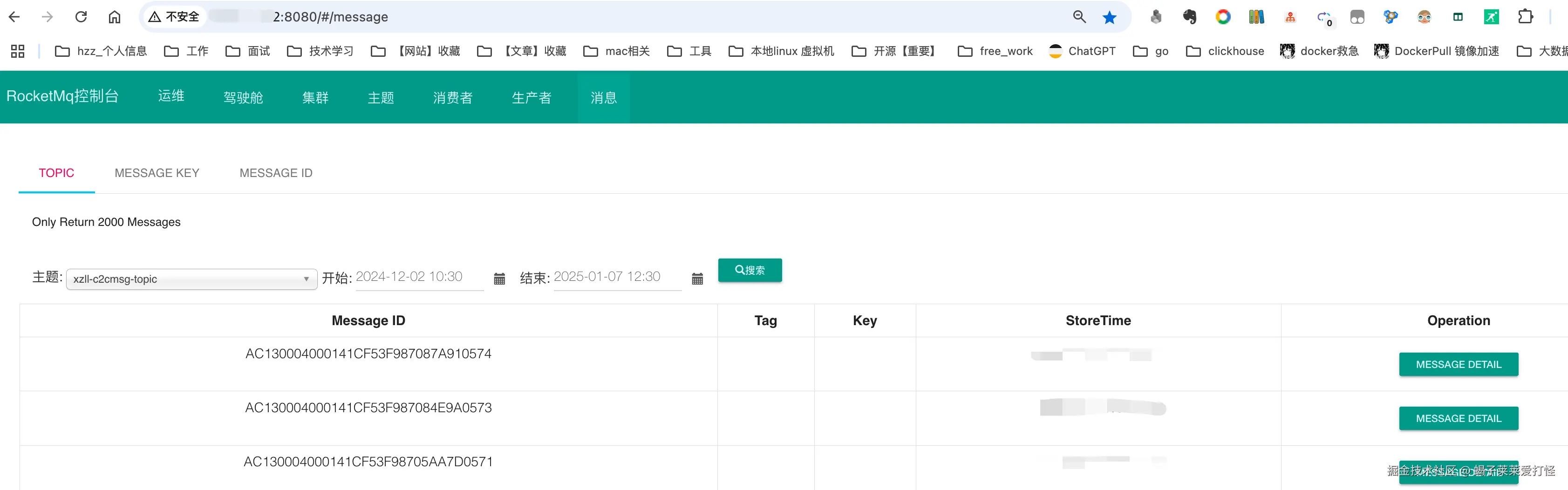Expand the 主题 topic dropdown
This screenshot has height=490, width=1568.
tap(192, 279)
